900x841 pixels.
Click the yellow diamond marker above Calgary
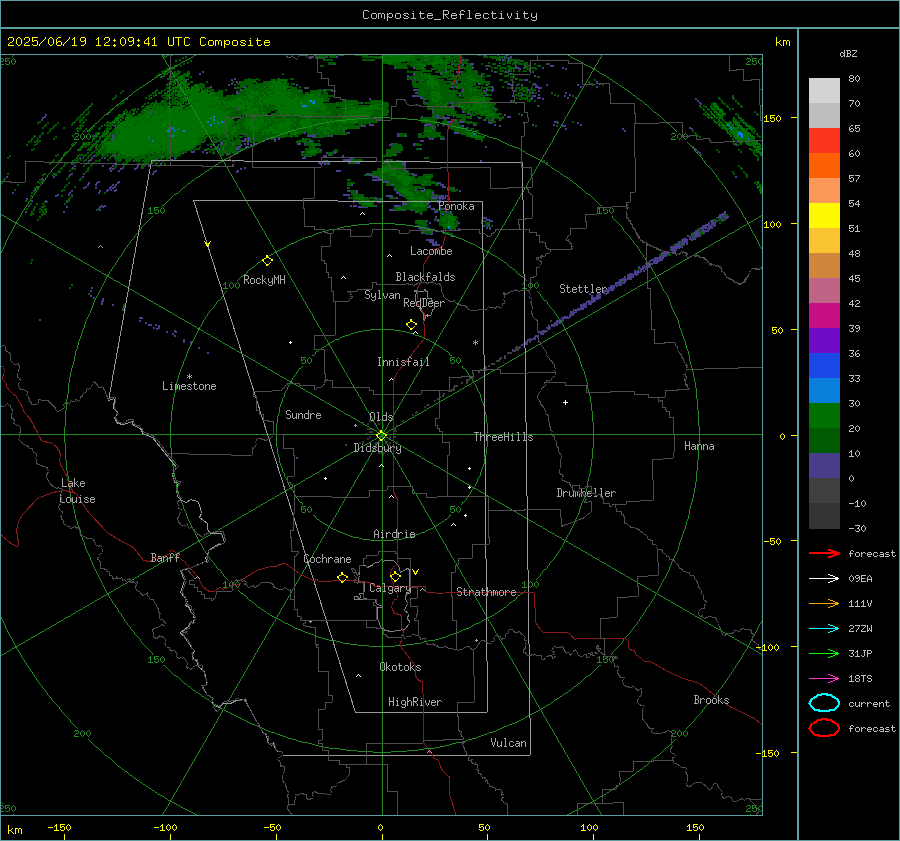(395, 576)
